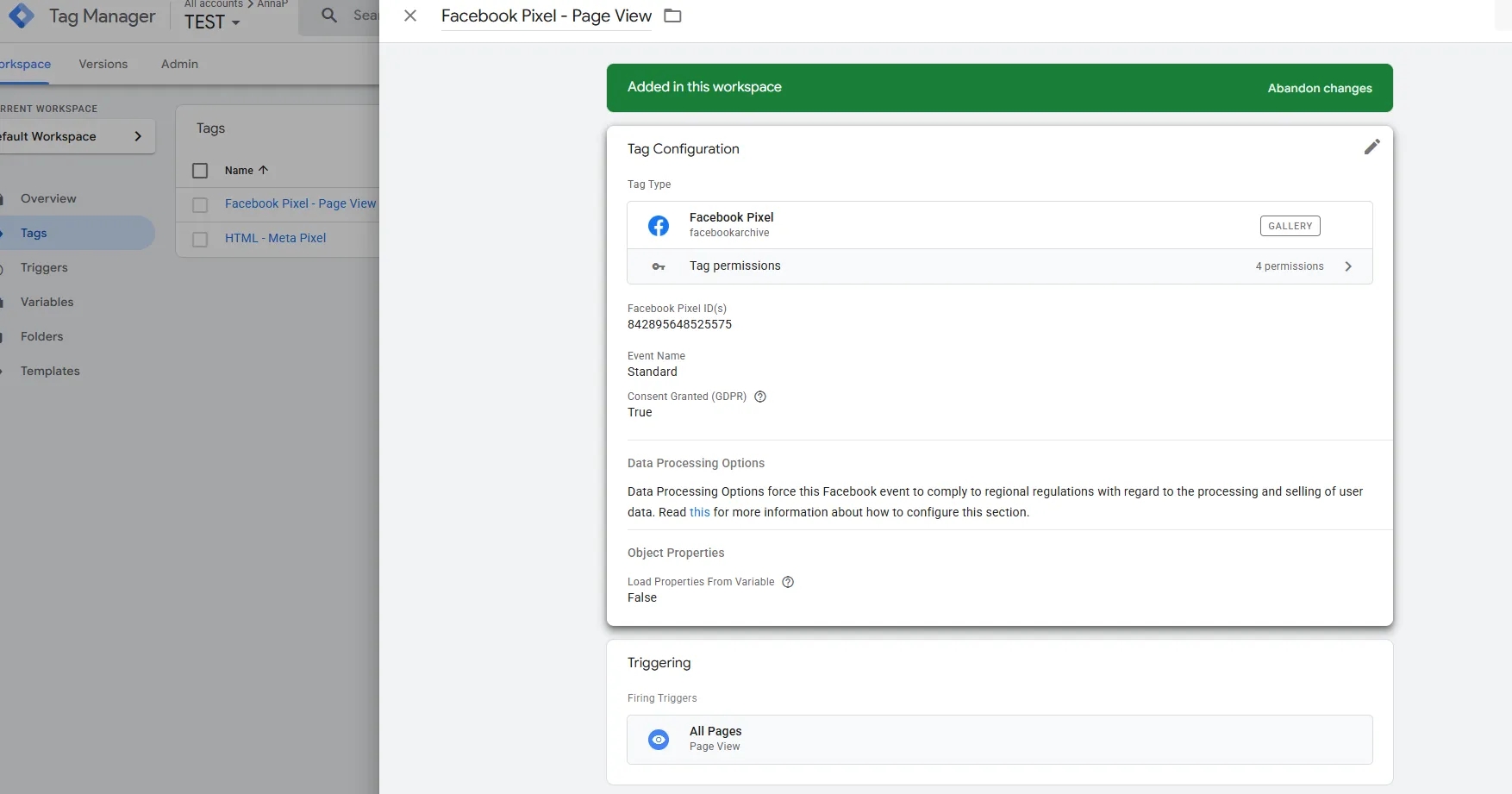Tick the Facebook Pixel - Page View checkbox
1512x794 pixels.
(200, 205)
